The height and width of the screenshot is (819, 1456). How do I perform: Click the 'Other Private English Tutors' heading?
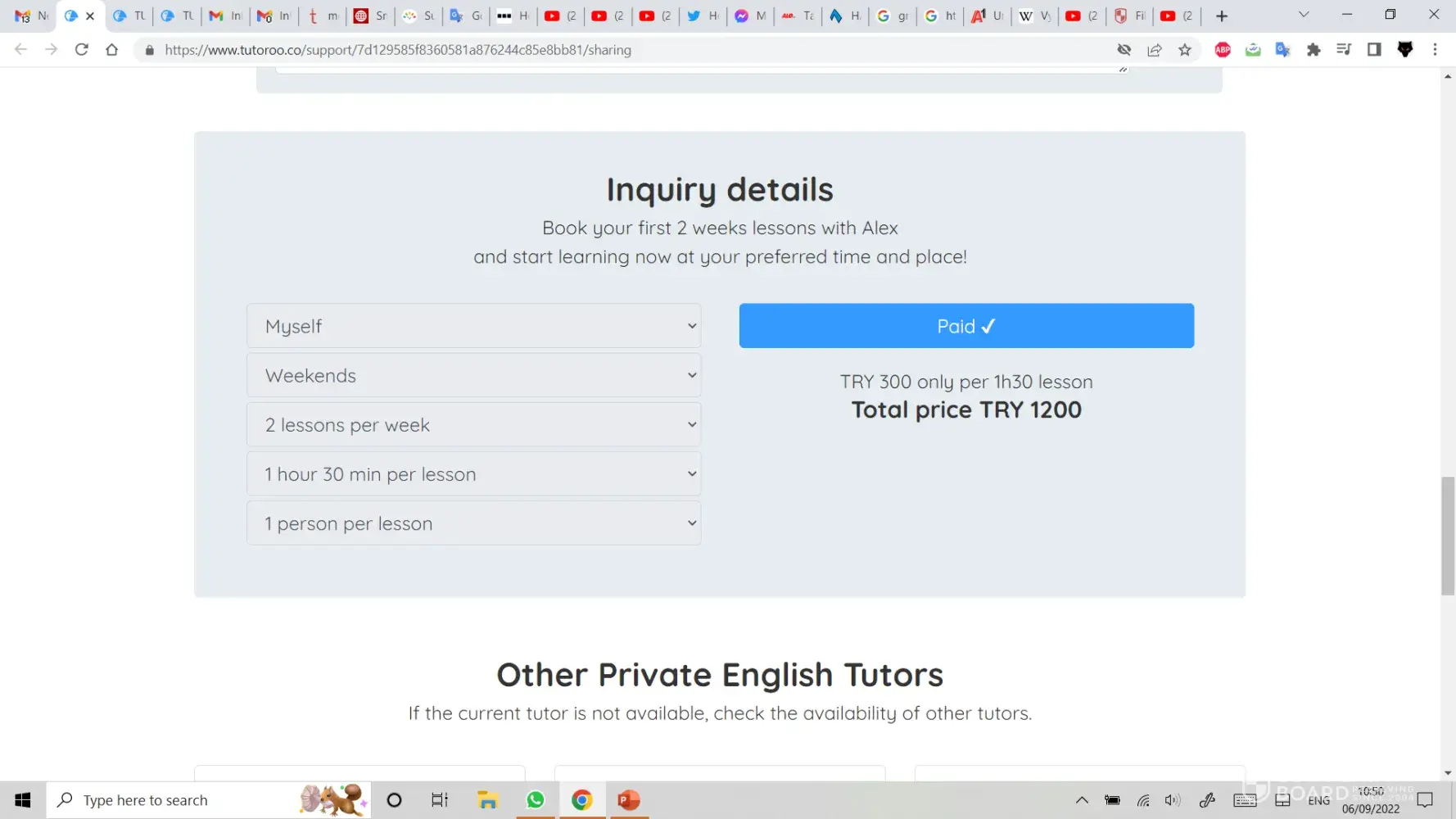720,675
